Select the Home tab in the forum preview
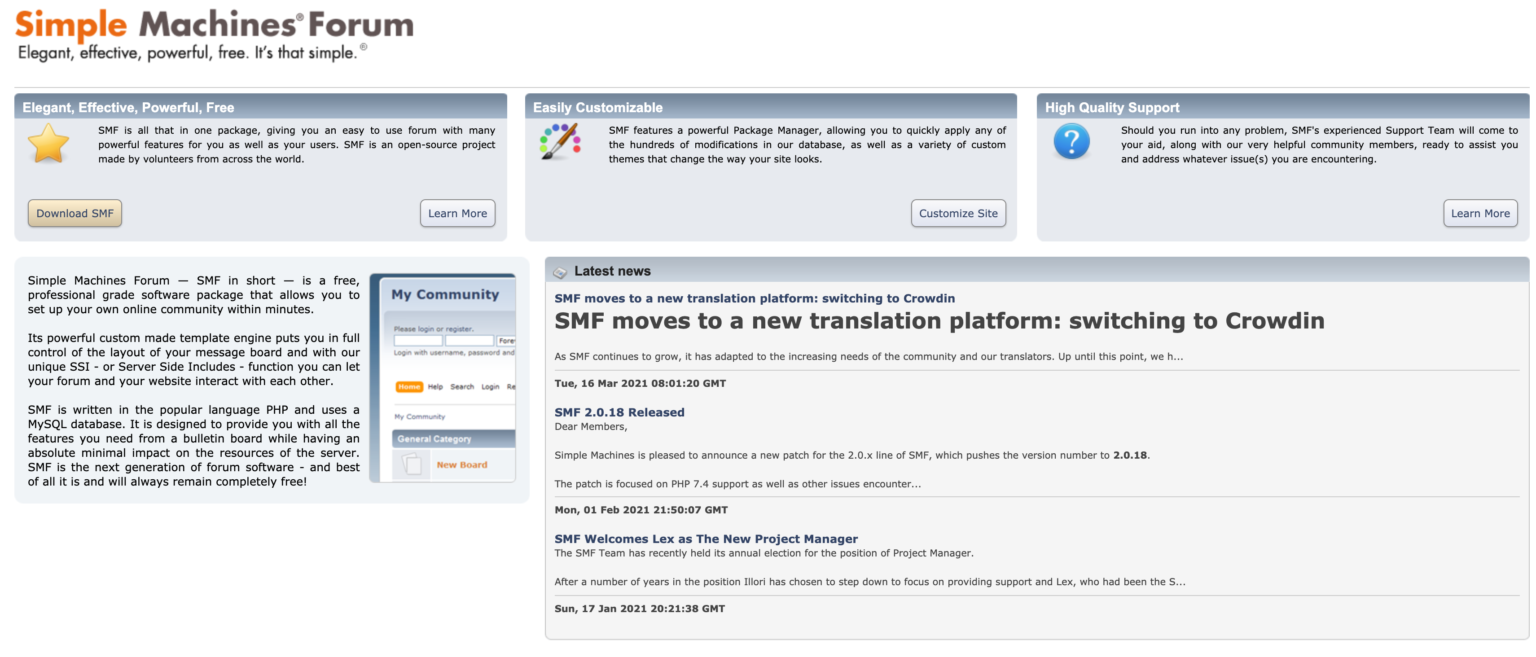 pyautogui.click(x=410, y=387)
